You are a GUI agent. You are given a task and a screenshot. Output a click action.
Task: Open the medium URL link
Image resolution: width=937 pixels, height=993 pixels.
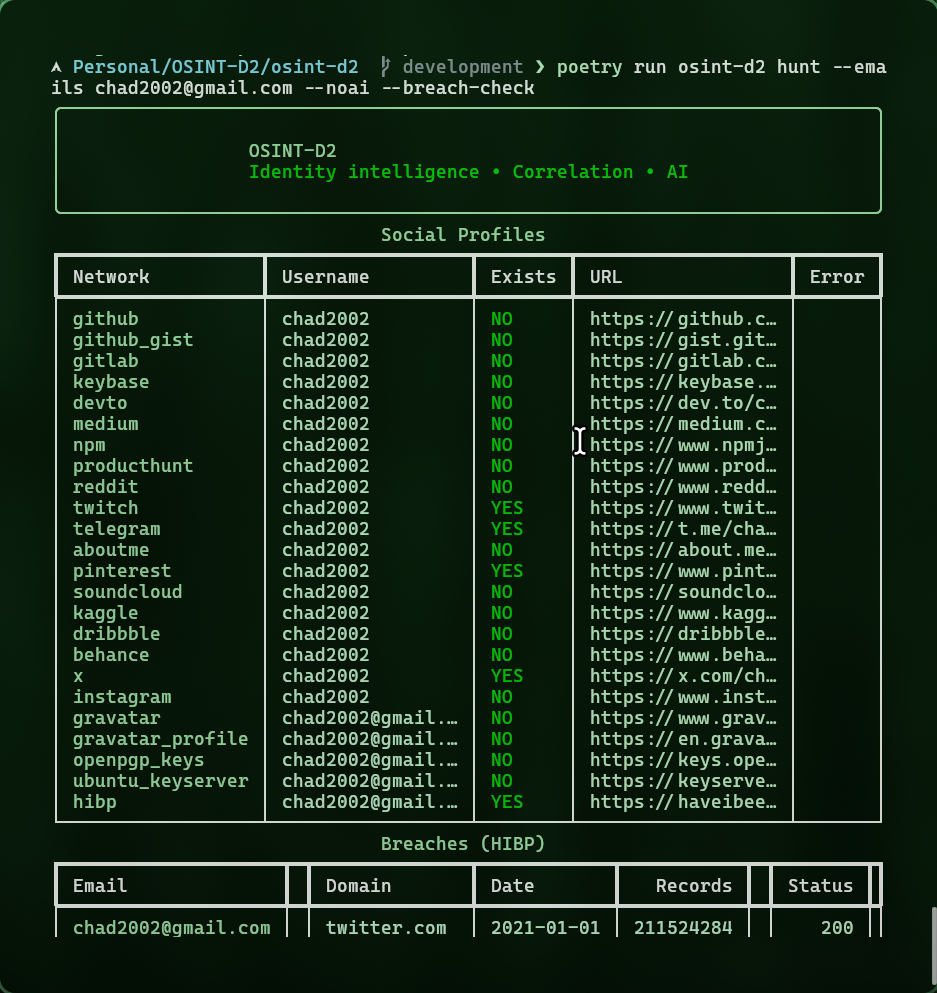pyautogui.click(x=683, y=424)
